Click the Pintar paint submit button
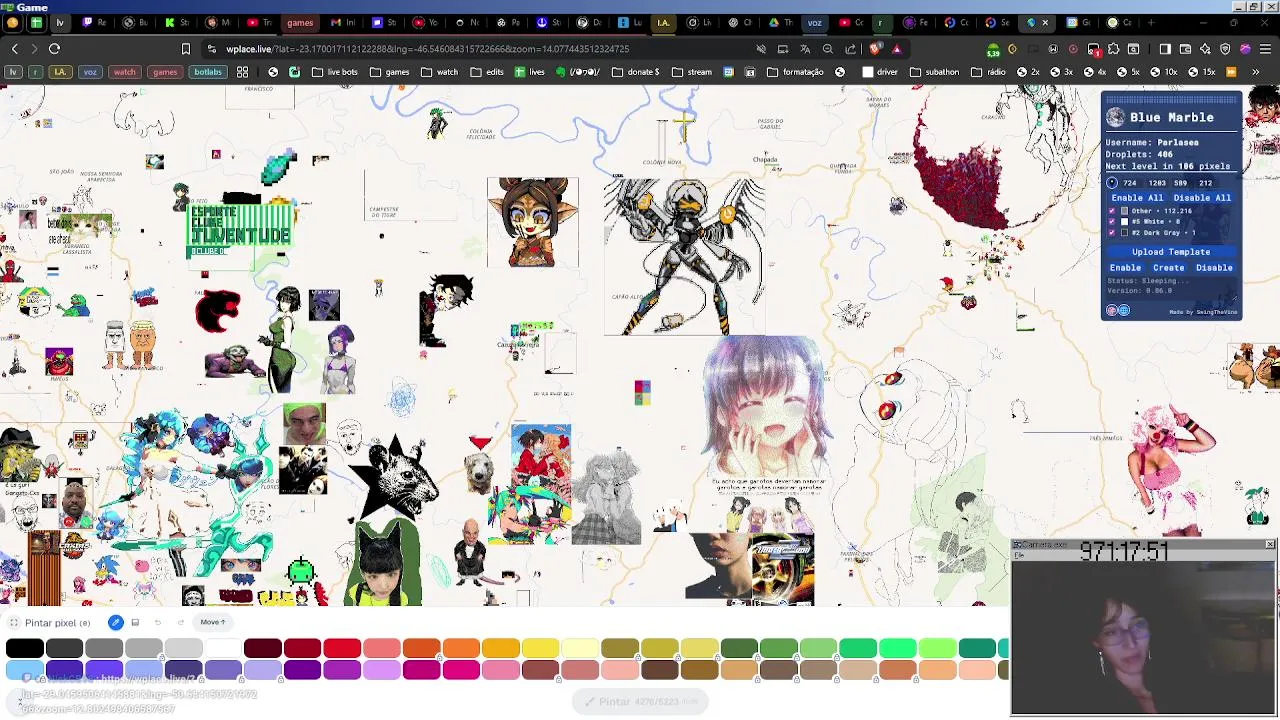Viewport: 1280px width, 720px height. pyautogui.click(x=640, y=702)
